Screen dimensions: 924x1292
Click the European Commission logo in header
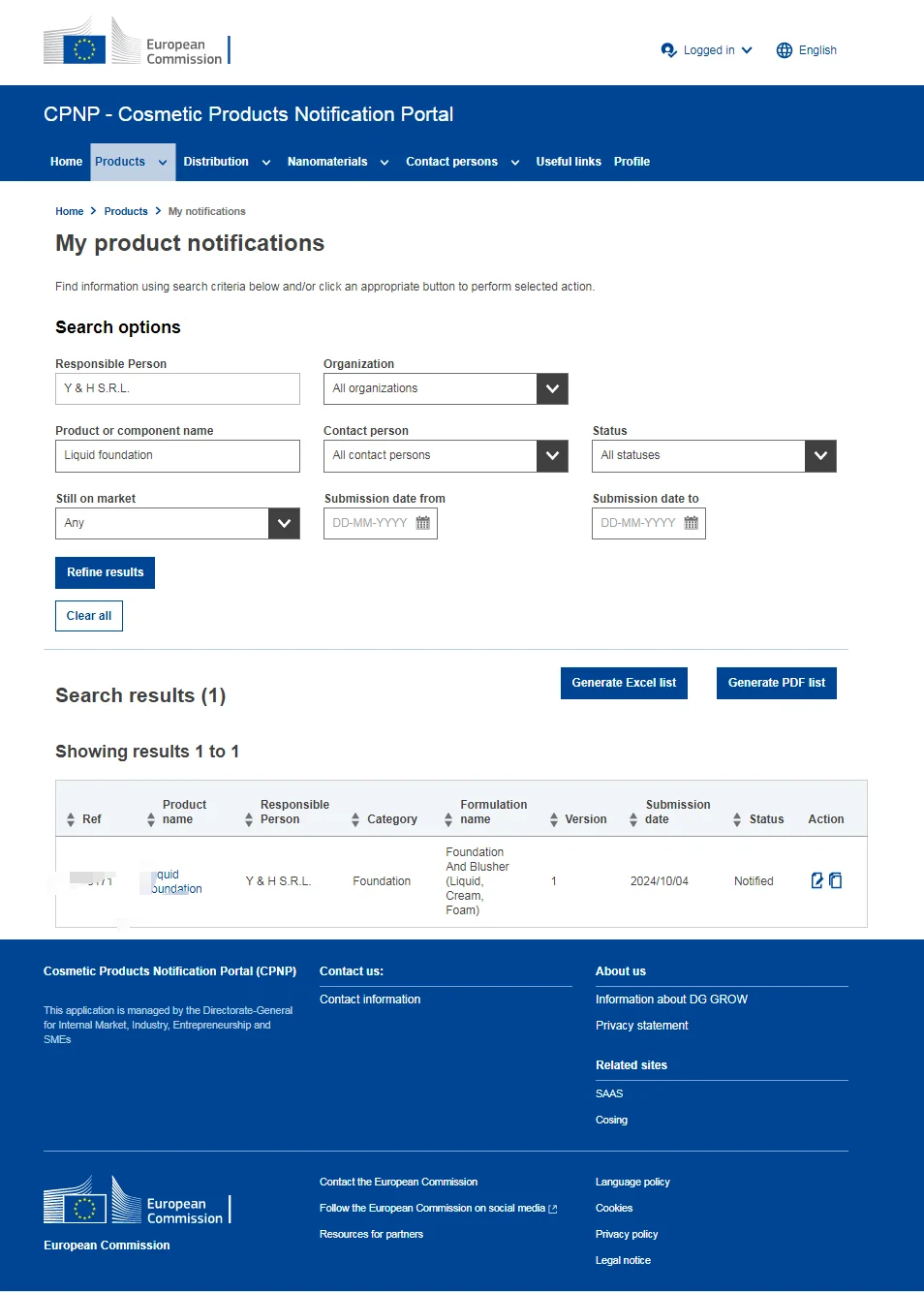click(137, 44)
